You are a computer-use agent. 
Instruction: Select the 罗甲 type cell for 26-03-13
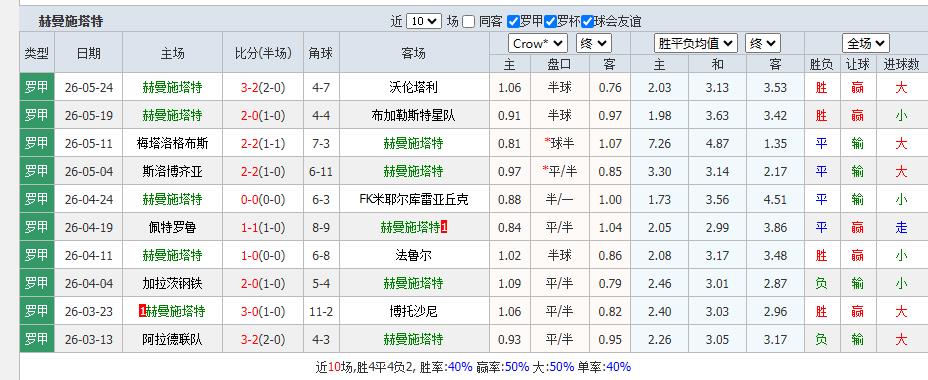[x=37, y=339]
